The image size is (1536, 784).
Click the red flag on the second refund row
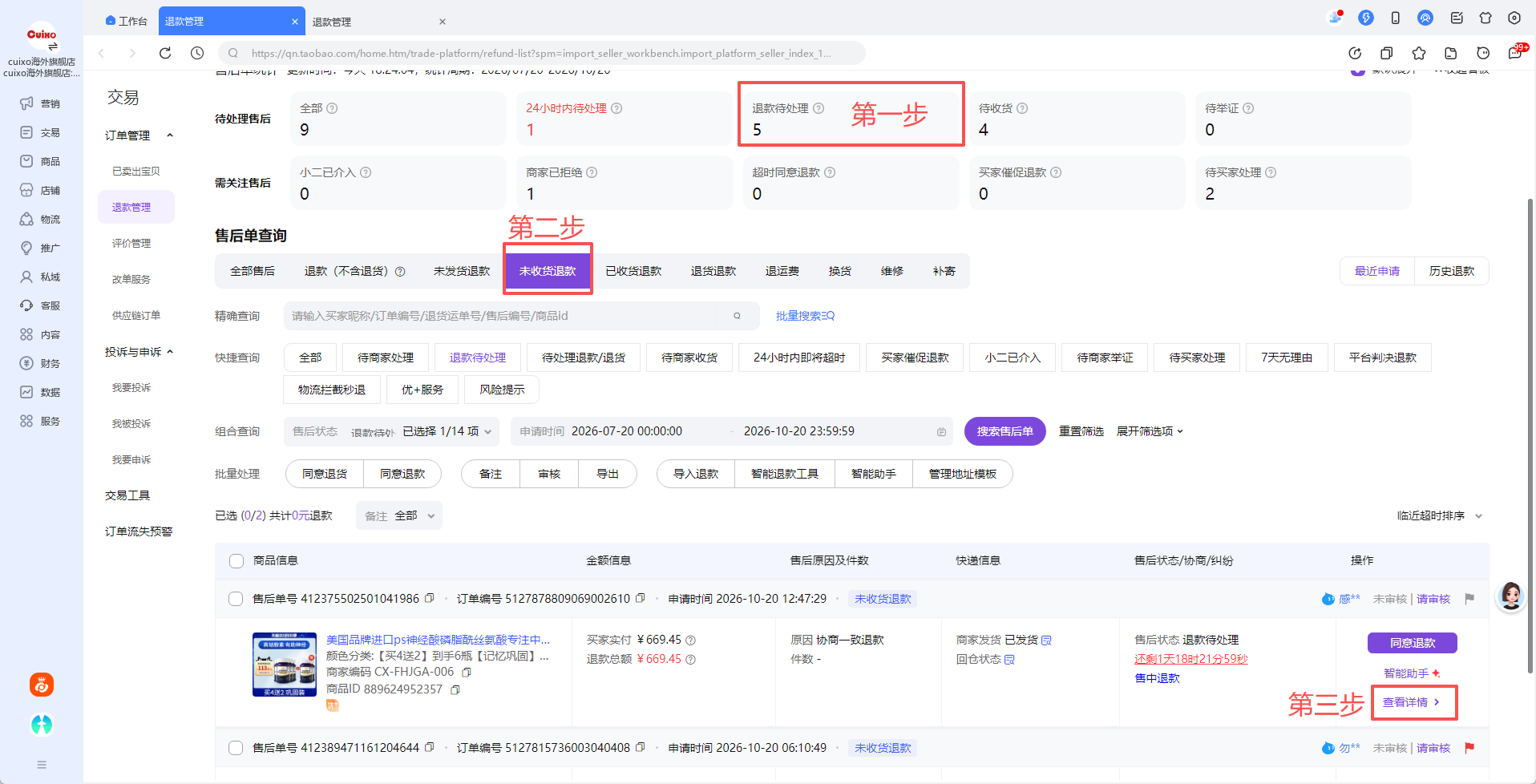(x=1469, y=747)
